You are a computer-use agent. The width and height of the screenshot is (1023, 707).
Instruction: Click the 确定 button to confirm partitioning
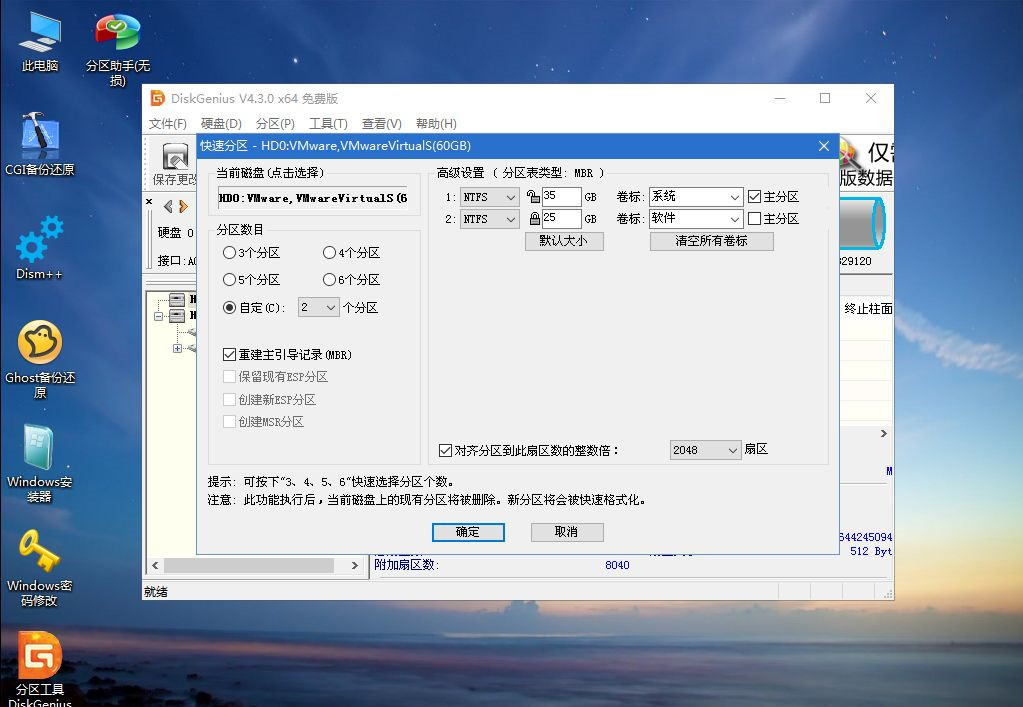click(468, 531)
